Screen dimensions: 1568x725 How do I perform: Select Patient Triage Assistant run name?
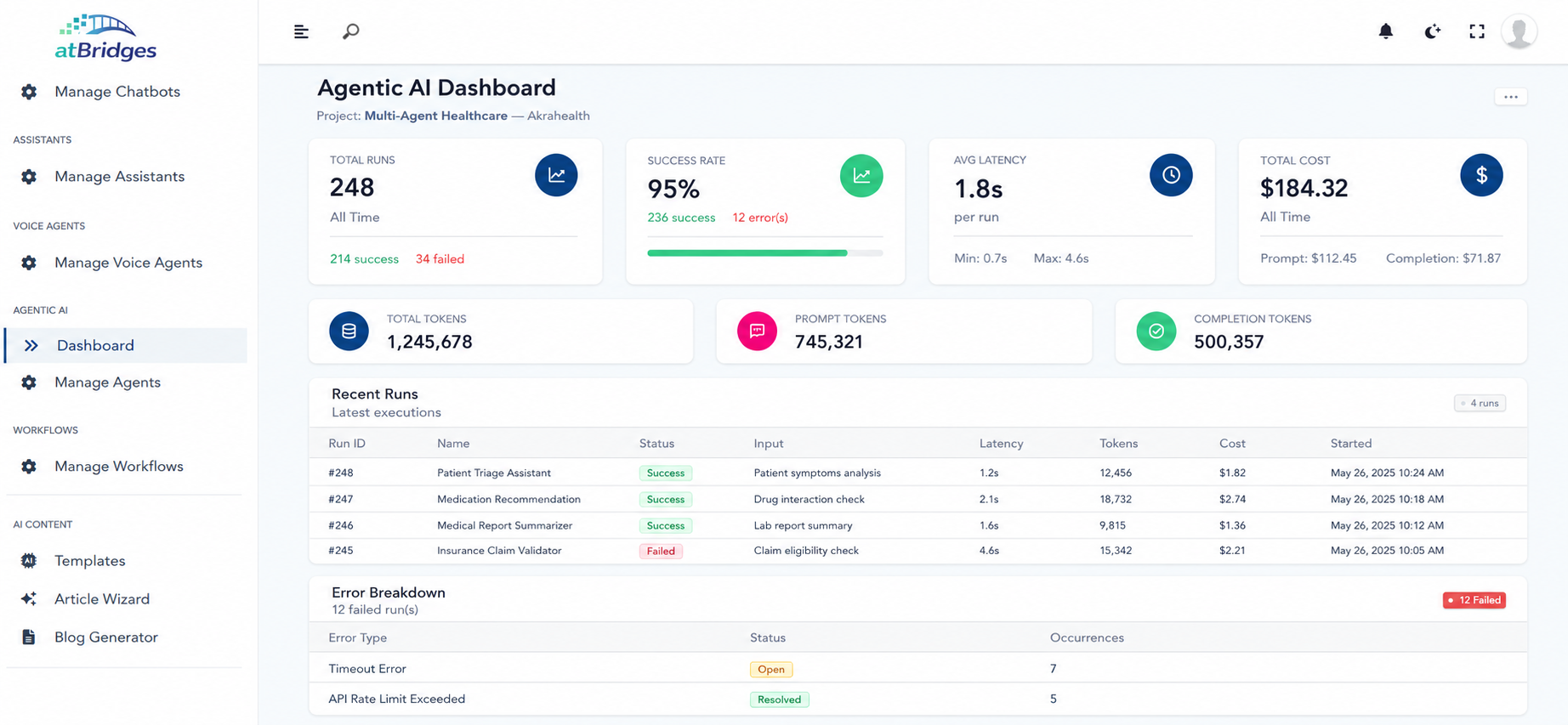click(494, 473)
